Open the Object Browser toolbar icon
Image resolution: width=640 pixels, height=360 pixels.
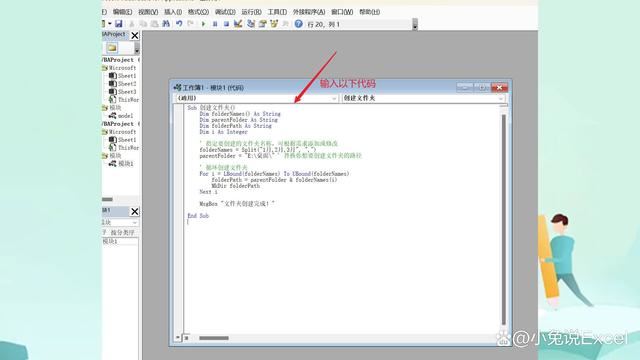[x=274, y=24]
